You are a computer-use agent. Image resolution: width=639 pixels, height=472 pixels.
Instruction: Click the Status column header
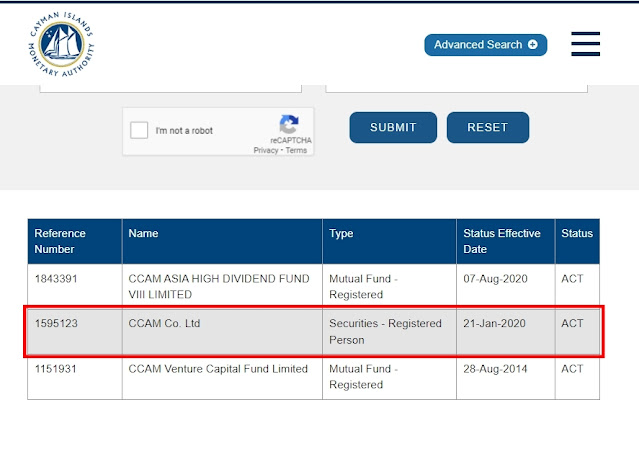click(577, 241)
